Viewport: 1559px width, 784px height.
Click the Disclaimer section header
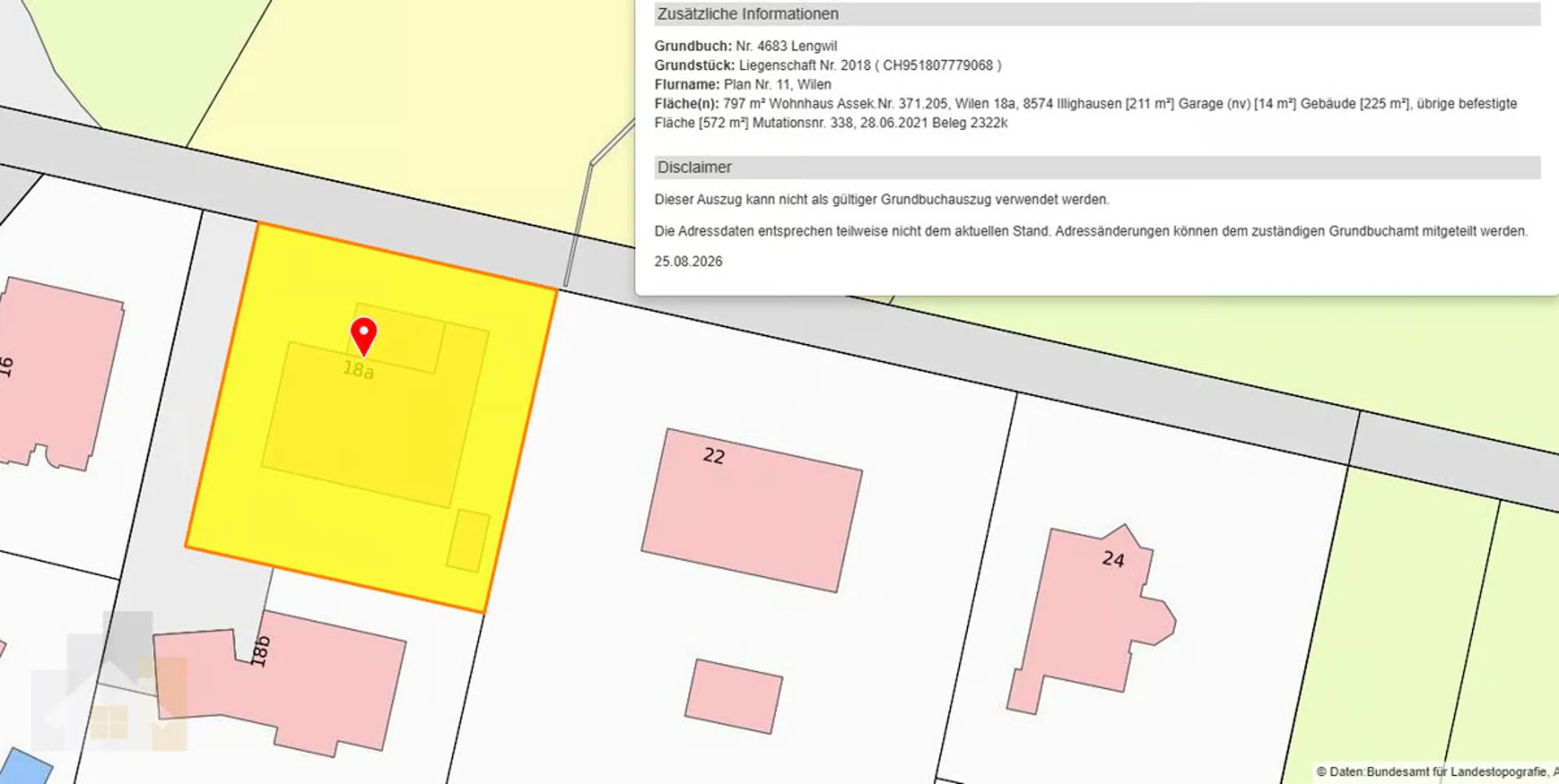point(1097,167)
